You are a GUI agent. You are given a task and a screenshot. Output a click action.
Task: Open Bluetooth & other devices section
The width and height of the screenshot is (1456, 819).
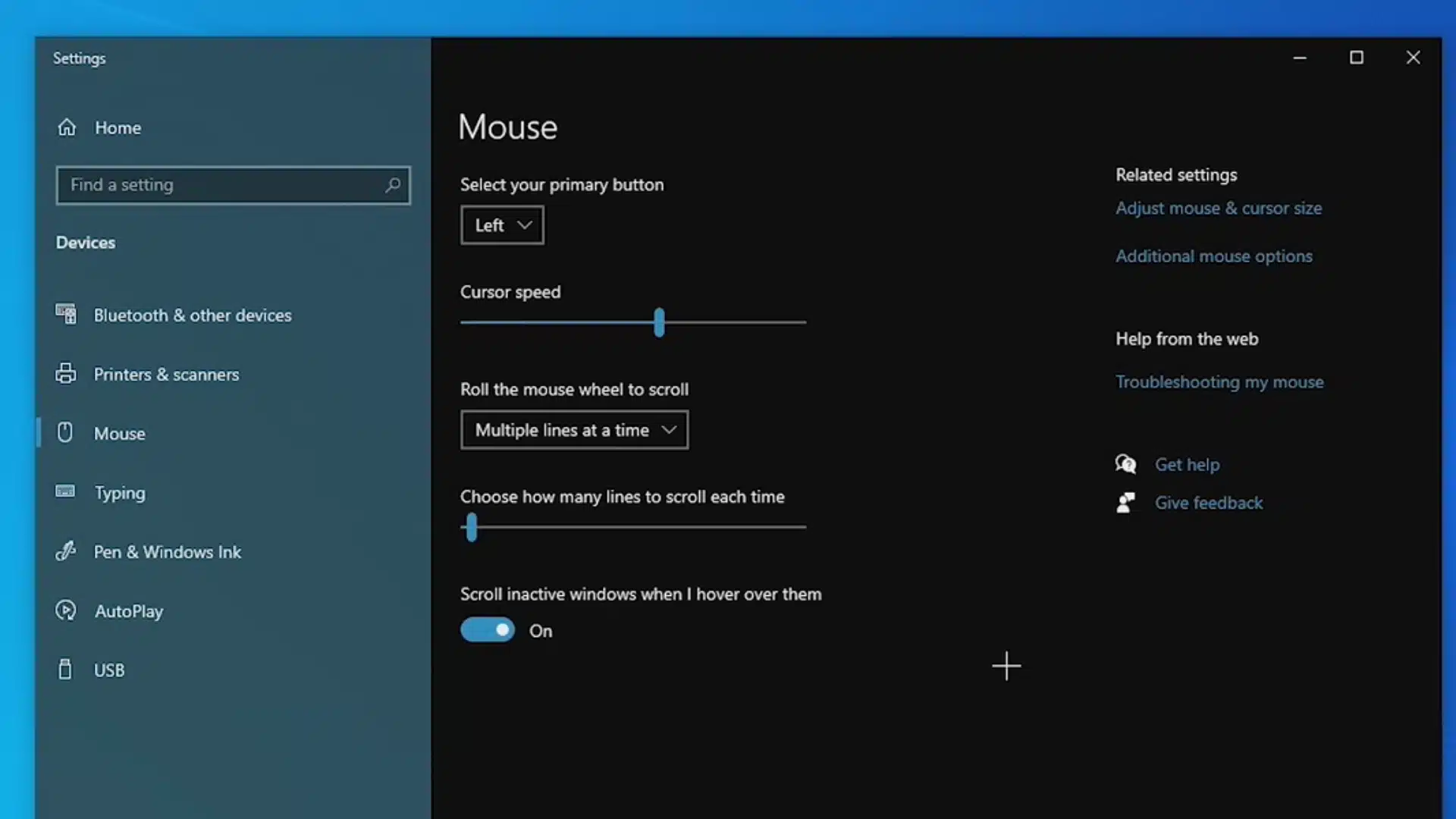tap(193, 315)
